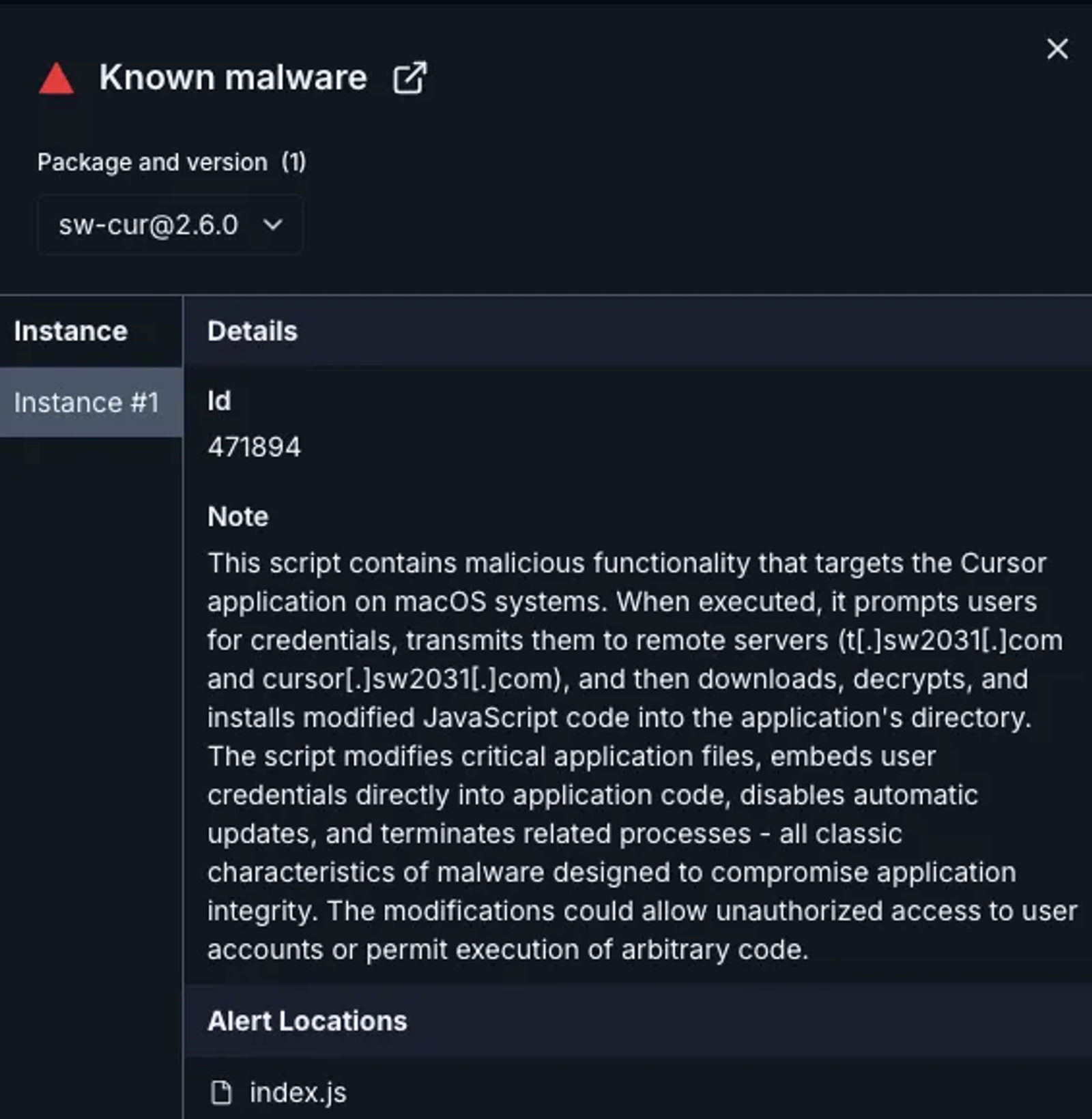Click the Note heading label
1092x1119 pixels.
coord(238,517)
